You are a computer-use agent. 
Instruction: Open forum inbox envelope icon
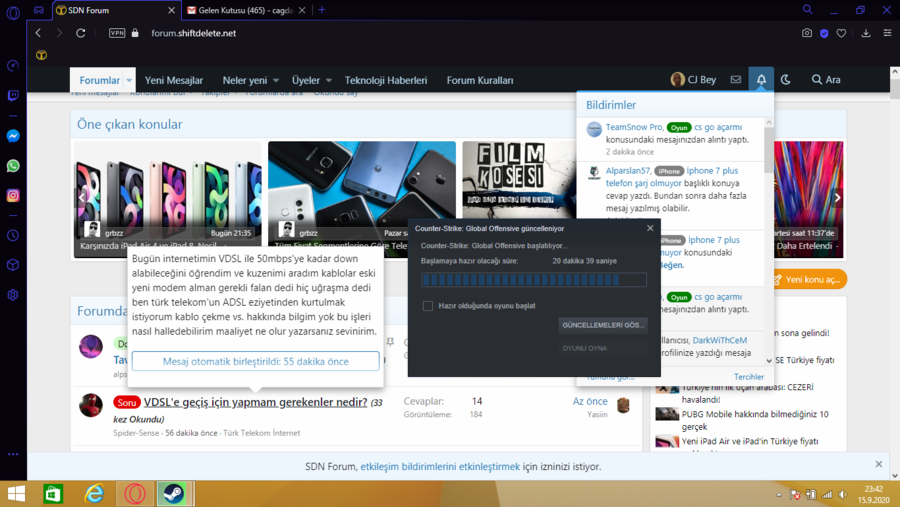[736, 80]
